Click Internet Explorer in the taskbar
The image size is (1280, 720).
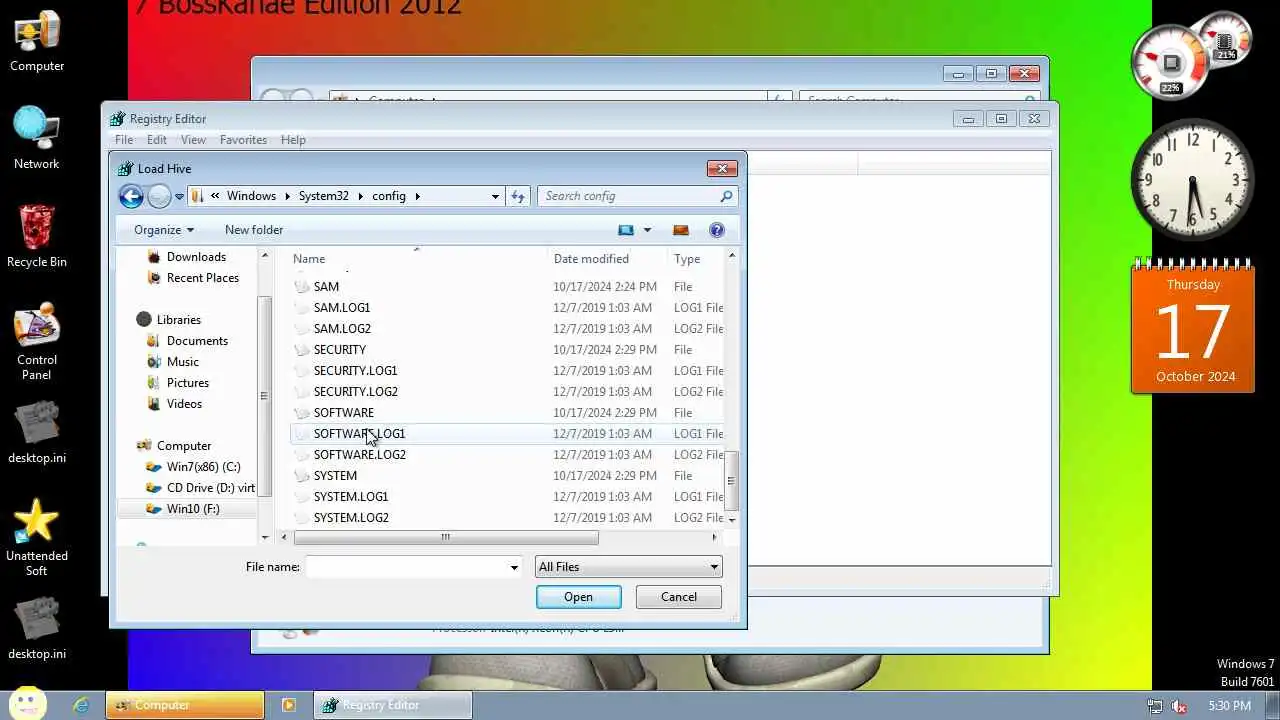pos(81,705)
